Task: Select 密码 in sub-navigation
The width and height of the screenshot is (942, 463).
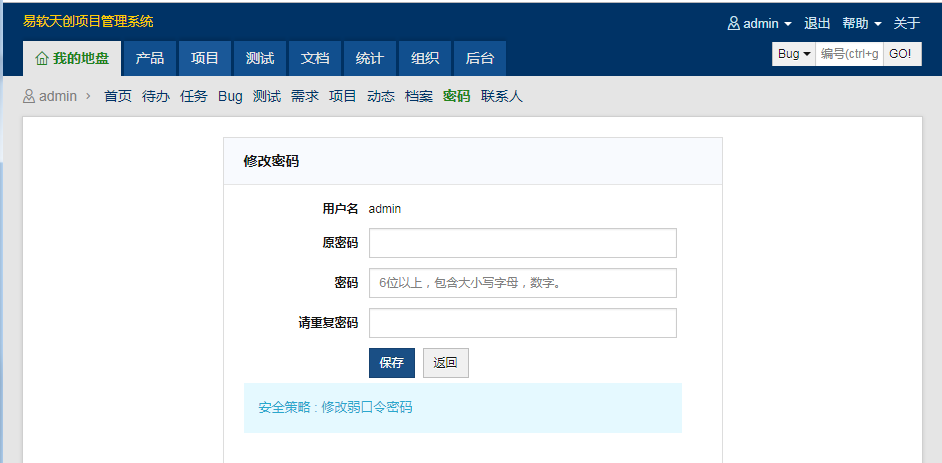Action: pyautogui.click(x=457, y=96)
